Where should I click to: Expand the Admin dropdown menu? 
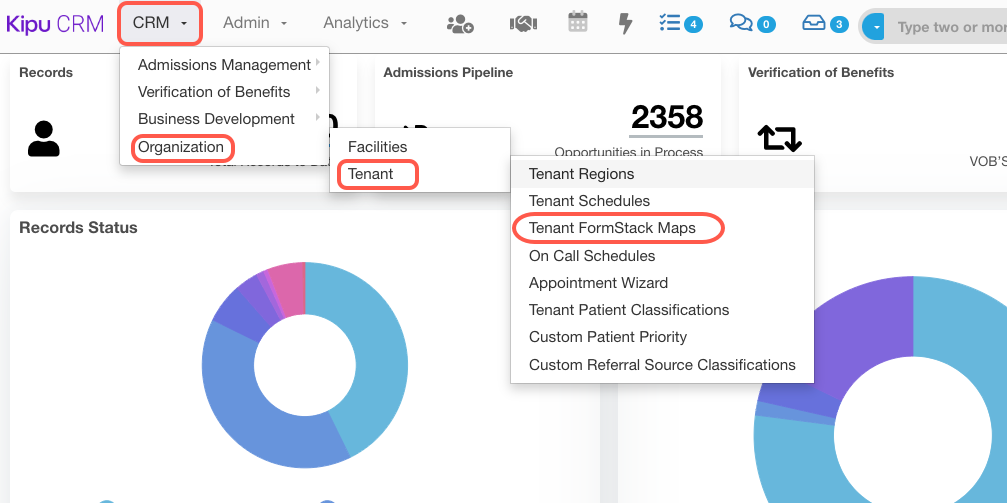tap(255, 23)
